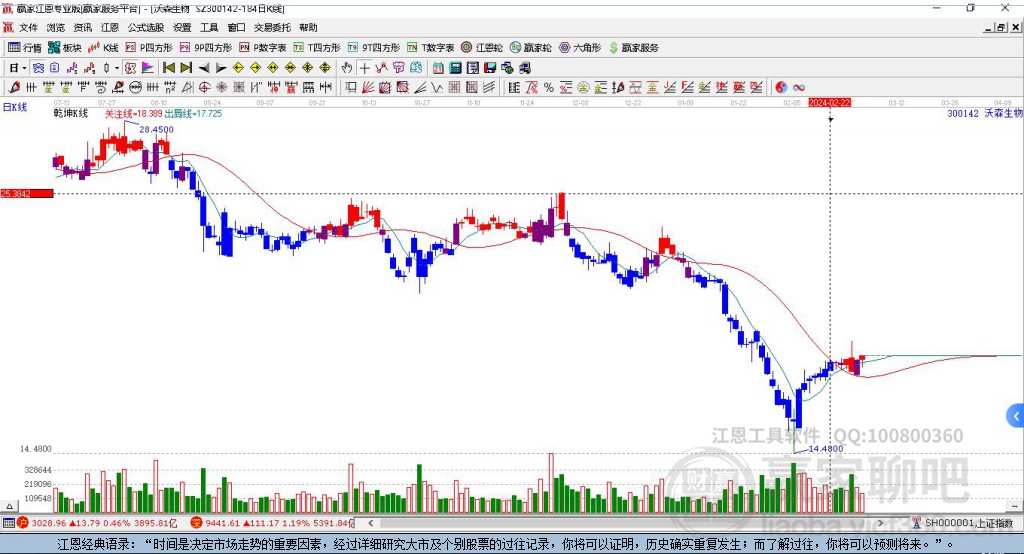Viewport: 1024px width, 554px height.
Task: Open the 行情 market quotes view
Action: point(24,48)
